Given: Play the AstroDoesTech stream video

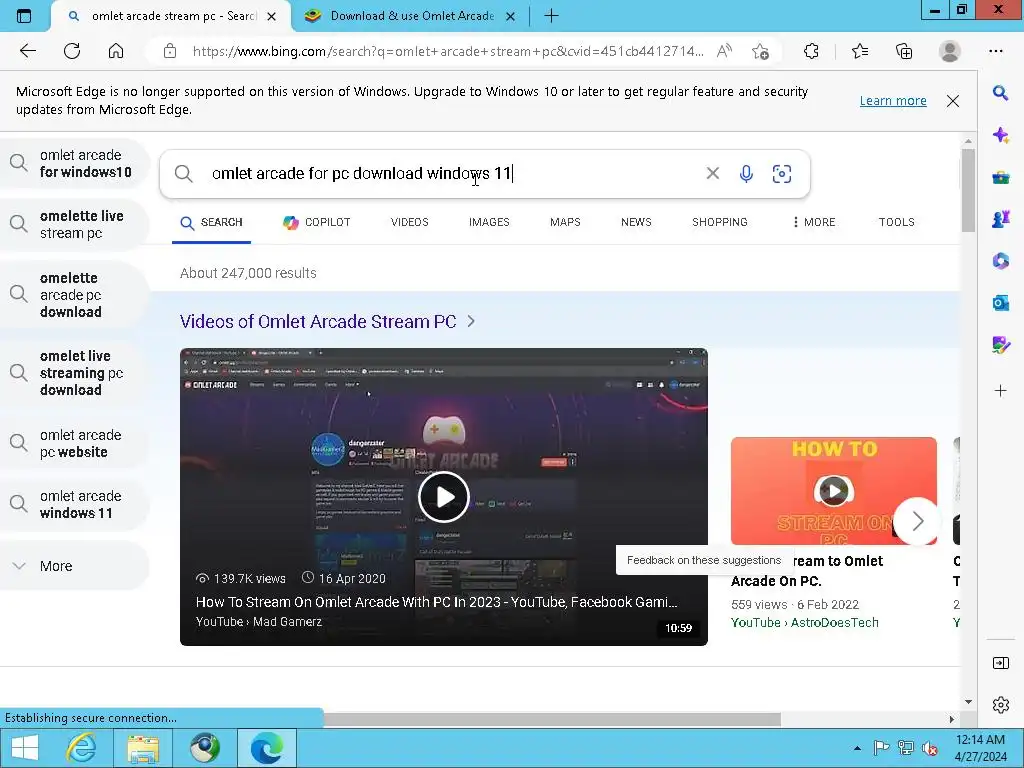Looking at the screenshot, I should click(x=833, y=491).
